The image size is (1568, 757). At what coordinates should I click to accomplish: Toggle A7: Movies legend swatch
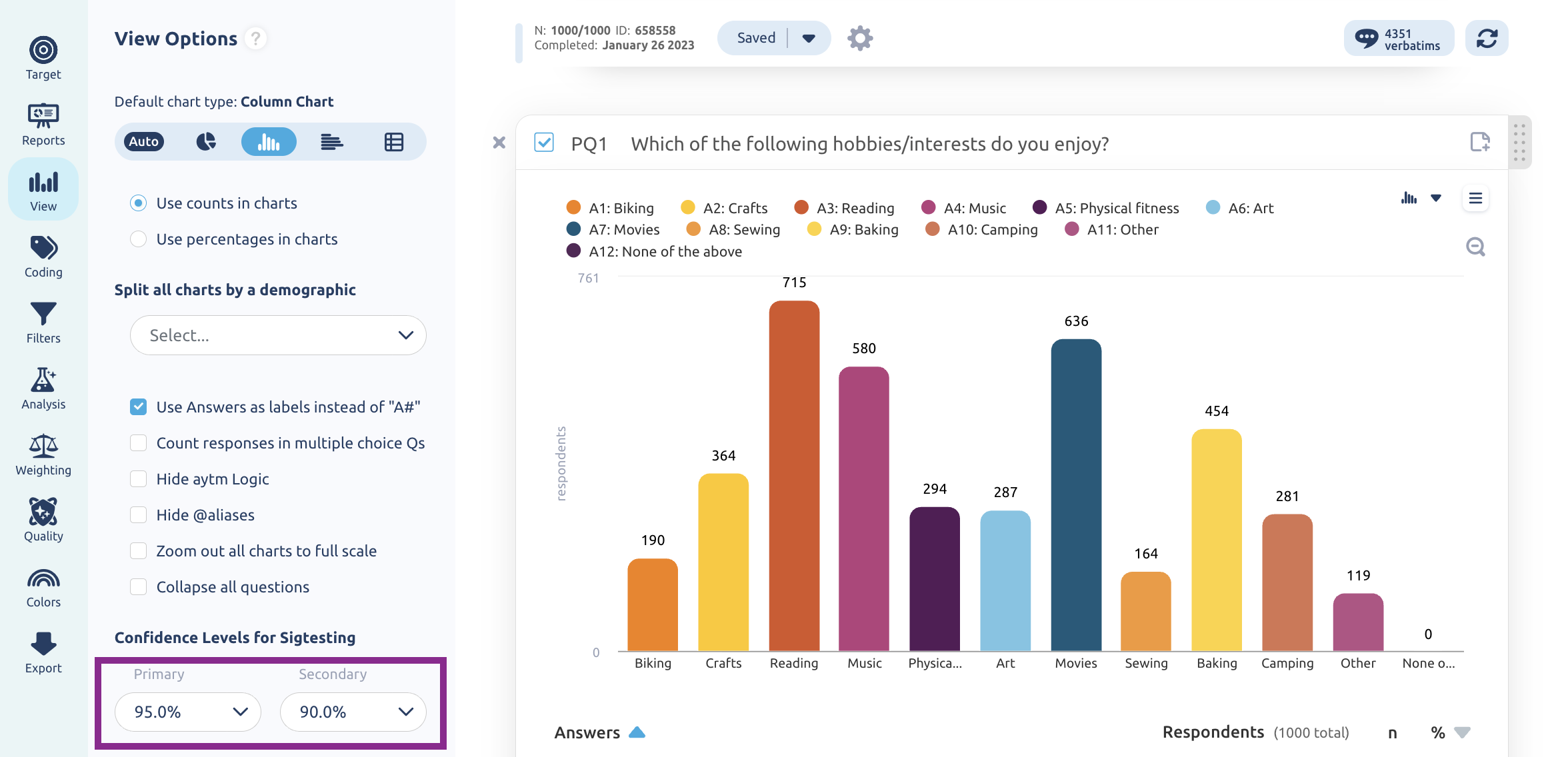click(573, 229)
